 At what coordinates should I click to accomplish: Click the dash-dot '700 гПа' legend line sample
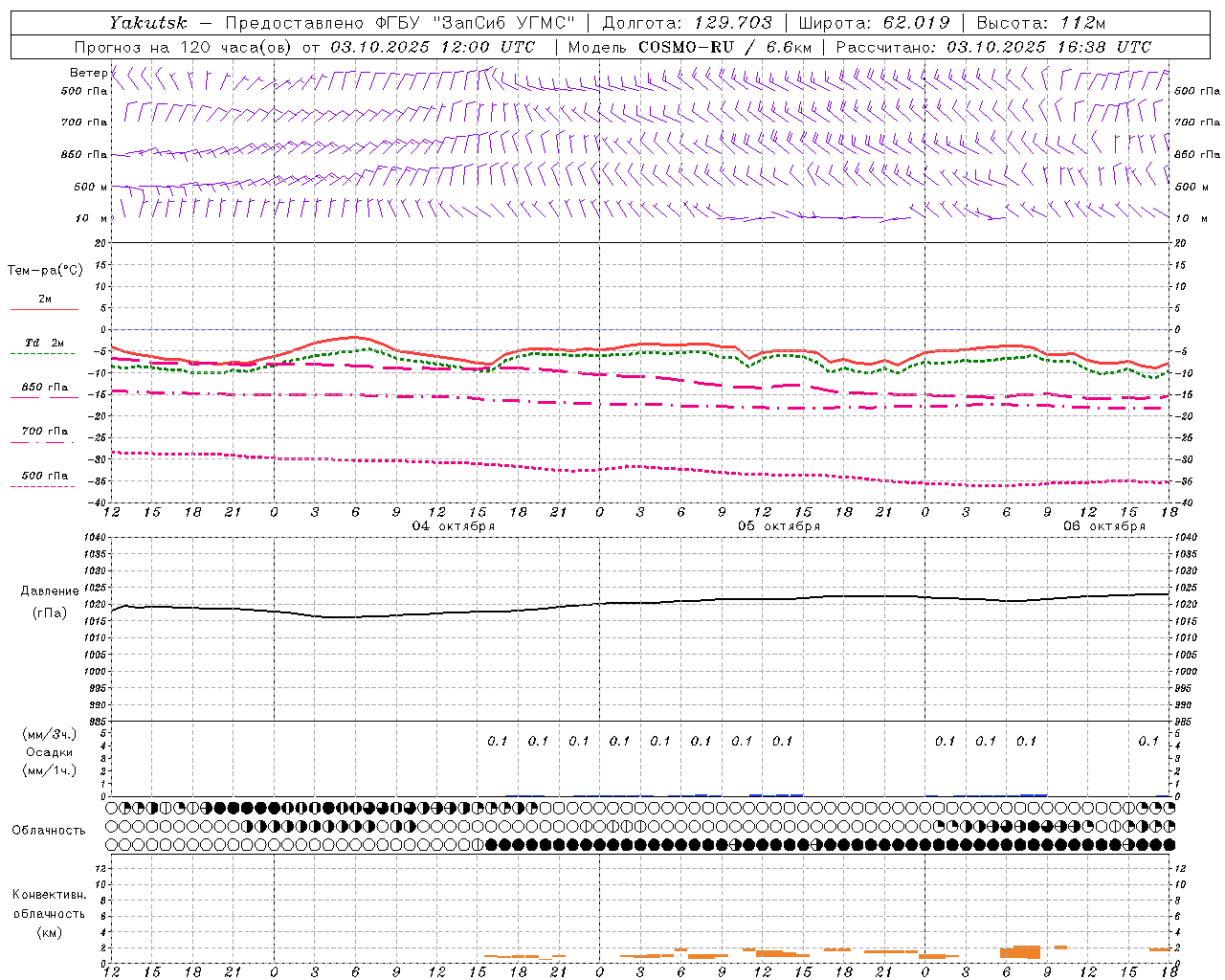point(42,442)
